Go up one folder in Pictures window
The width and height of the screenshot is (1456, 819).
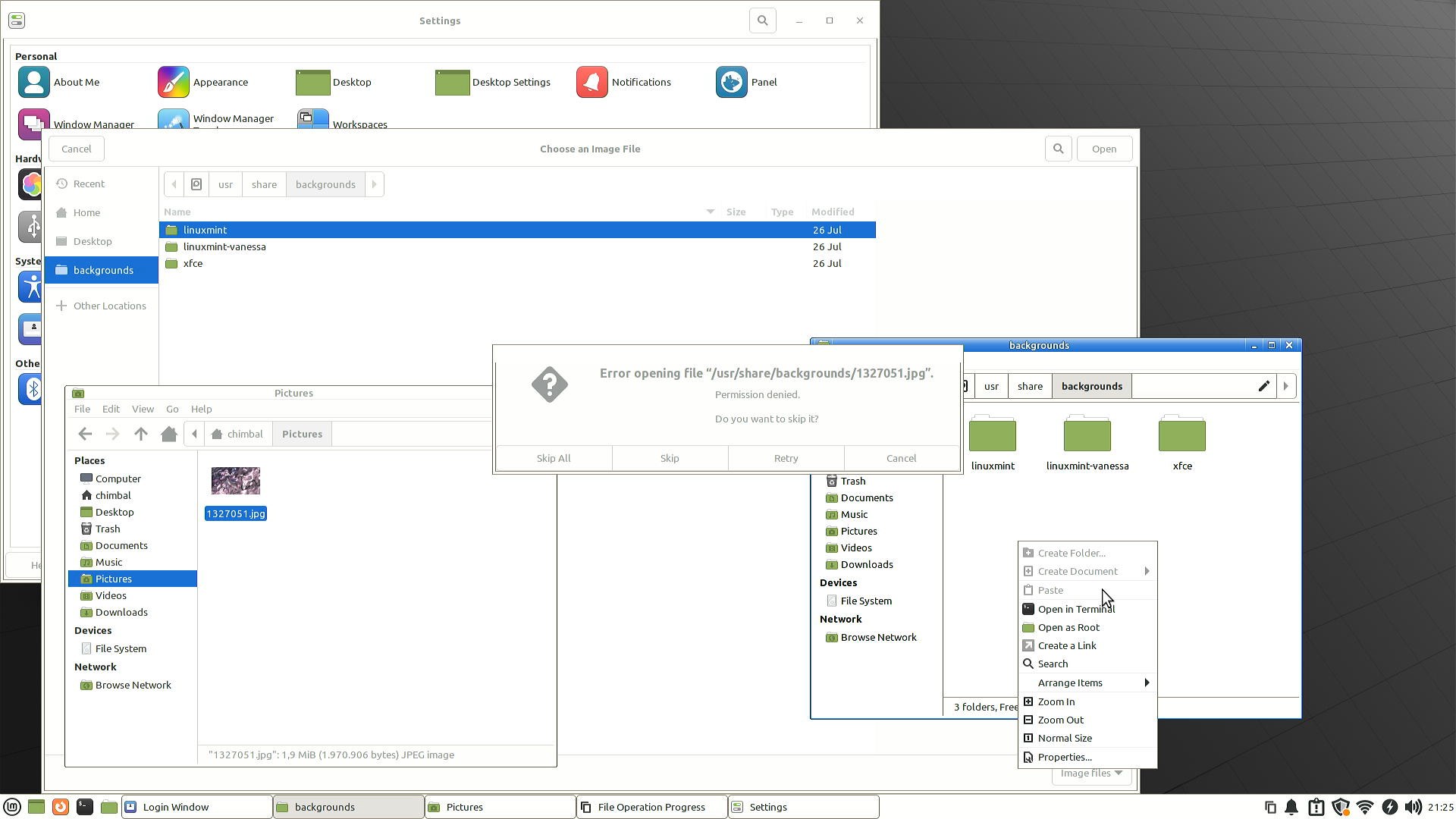coord(140,434)
